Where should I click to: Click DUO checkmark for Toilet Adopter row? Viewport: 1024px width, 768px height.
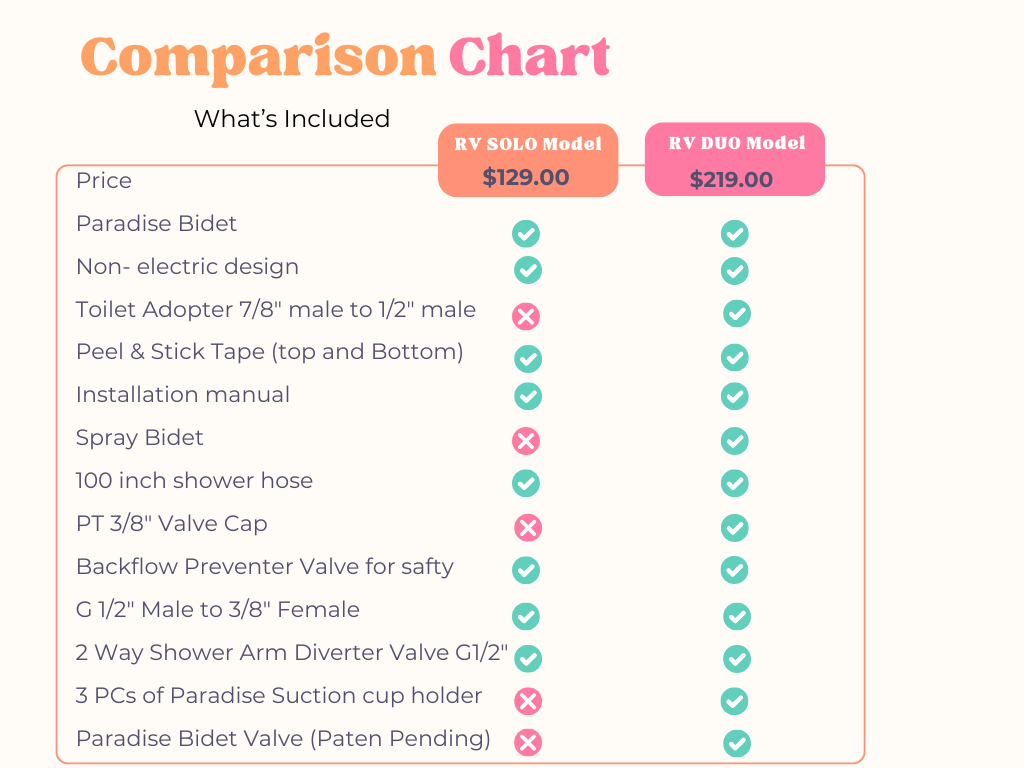pos(737,314)
